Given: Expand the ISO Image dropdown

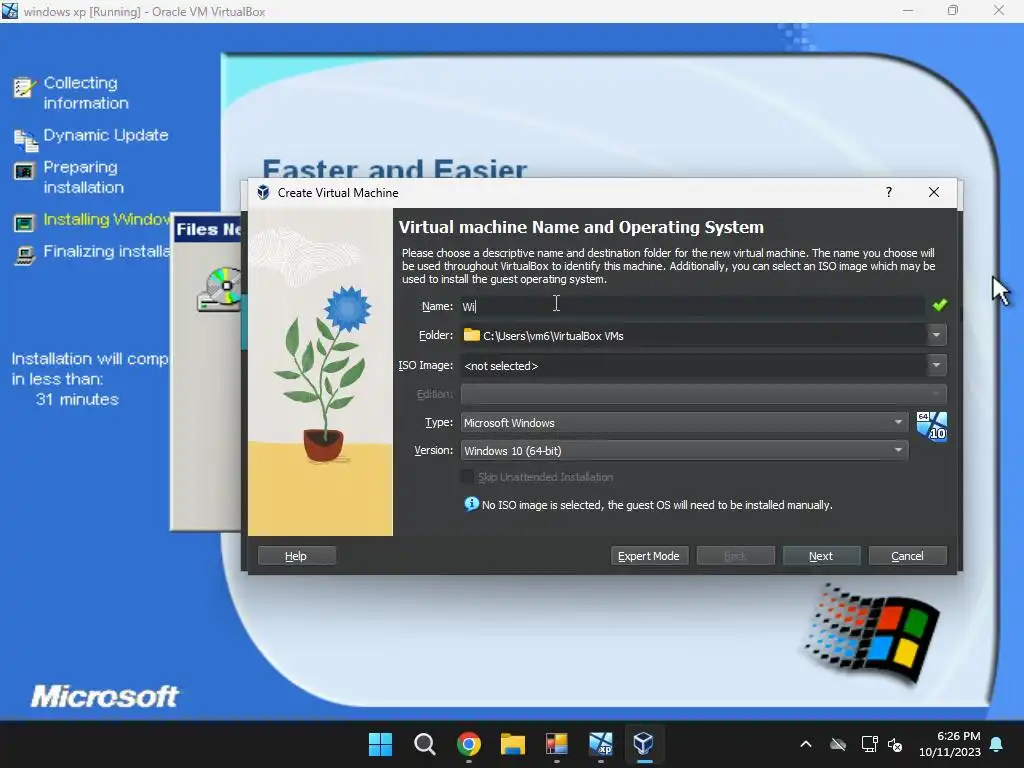Looking at the screenshot, I should (x=936, y=365).
